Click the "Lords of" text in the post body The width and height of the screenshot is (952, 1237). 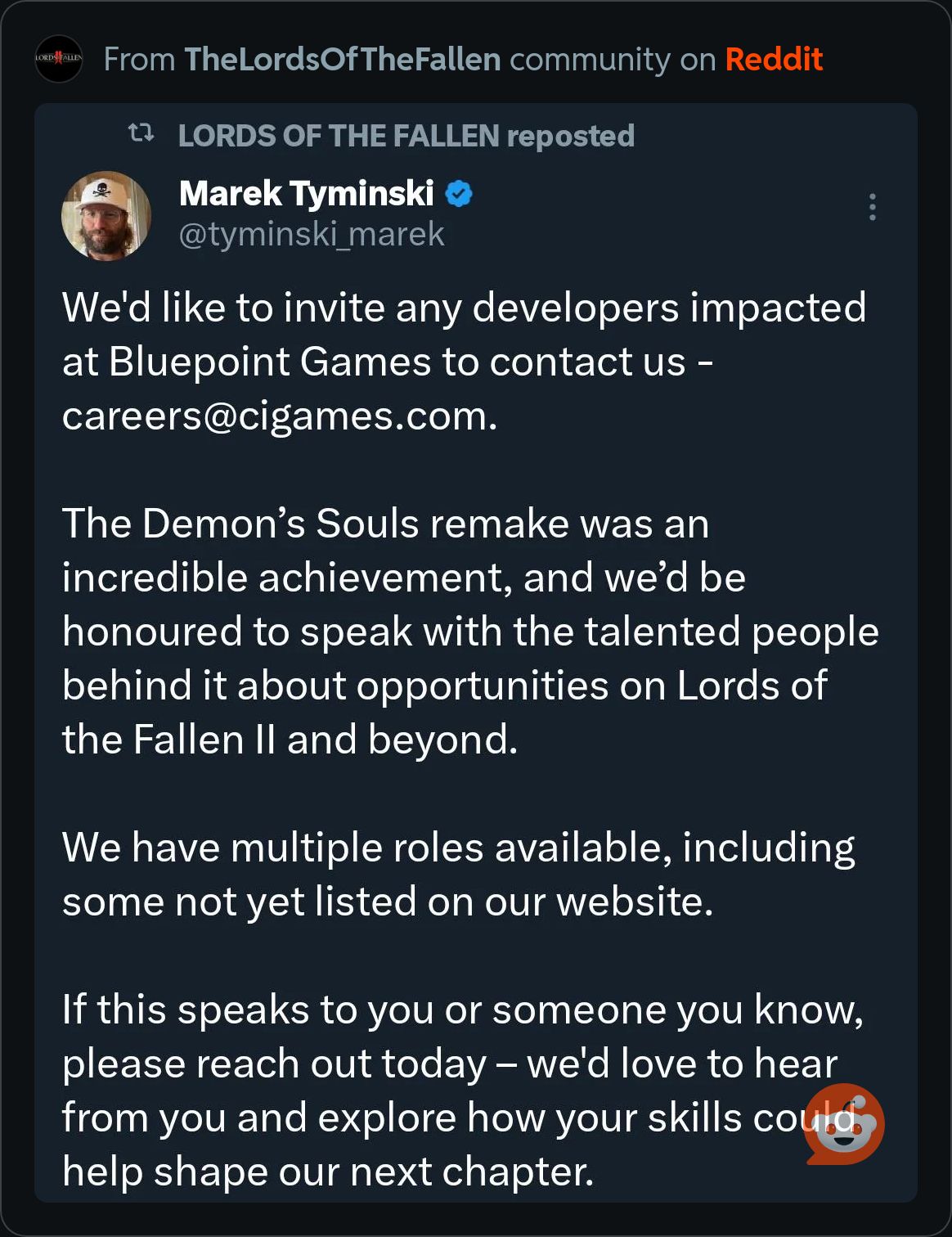[752, 686]
